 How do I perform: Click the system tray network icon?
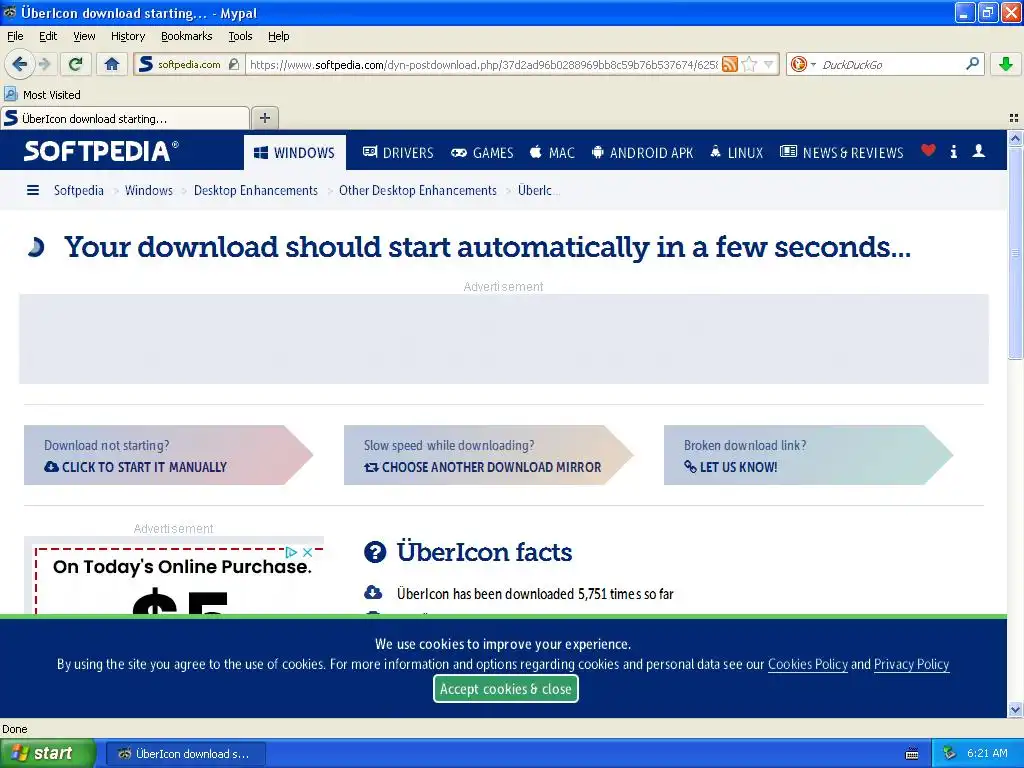click(949, 753)
